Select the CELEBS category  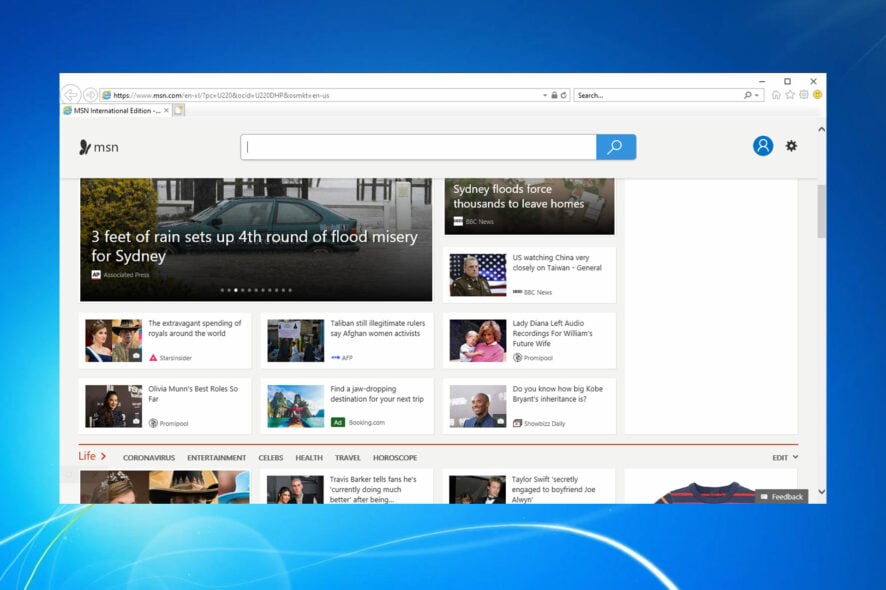pos(271,458)
